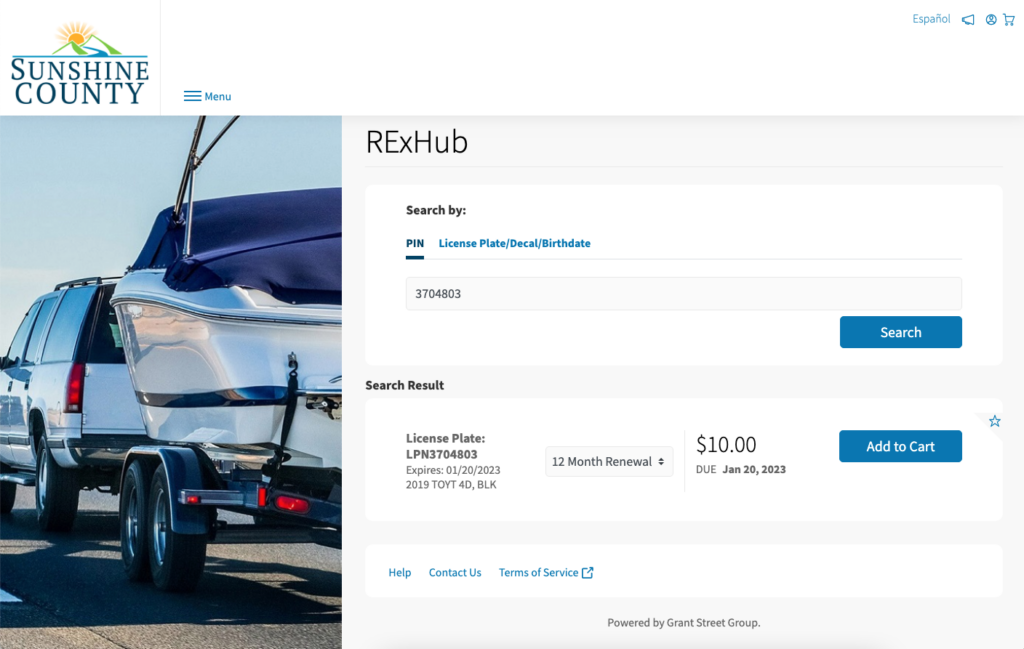1024x649 pixels.
Task: Click the Terms of Service external link icon
Action: [588, 573]
